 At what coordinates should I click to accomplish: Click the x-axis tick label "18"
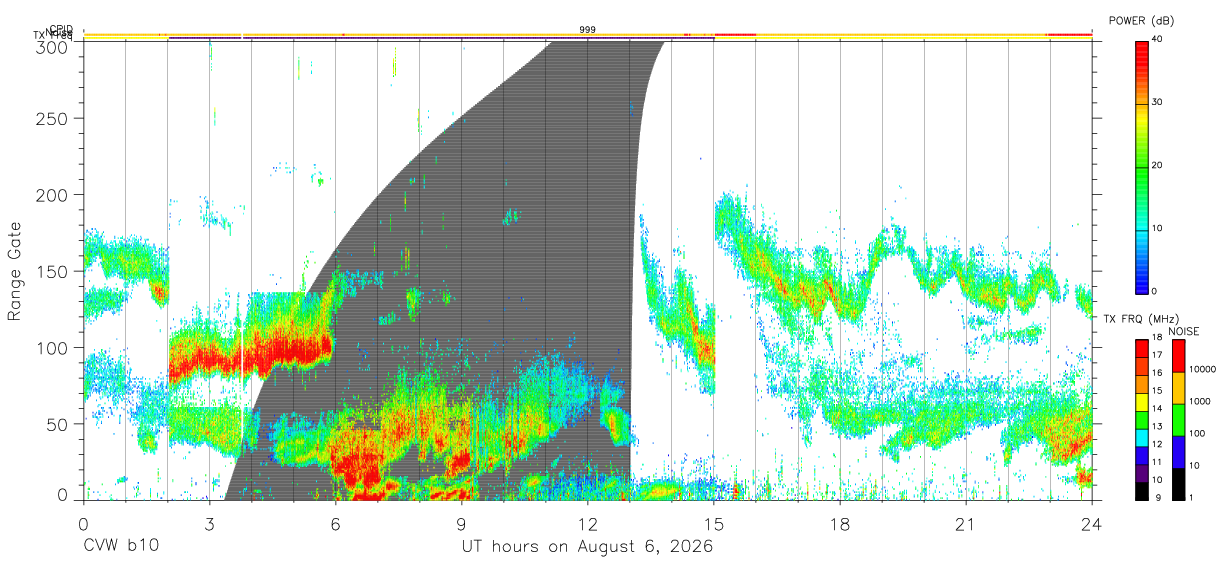[x=840, y=524]
